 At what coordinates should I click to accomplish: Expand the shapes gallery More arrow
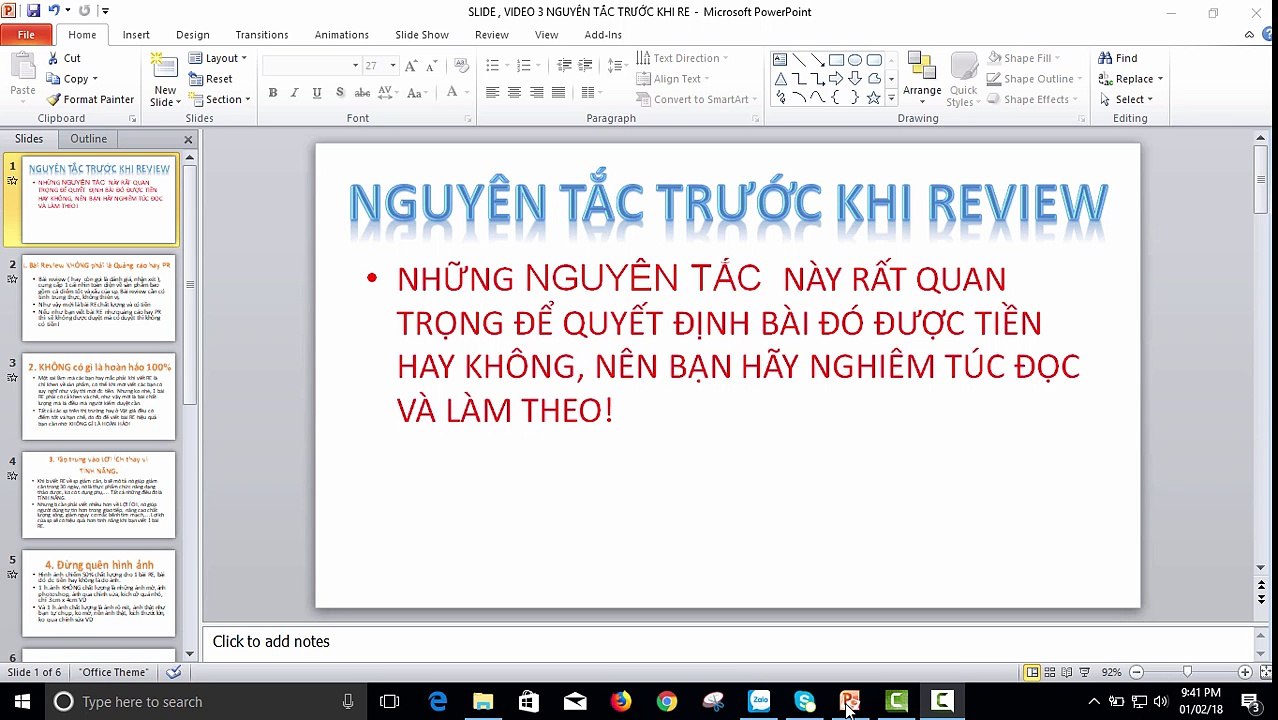tap(891, 98)
